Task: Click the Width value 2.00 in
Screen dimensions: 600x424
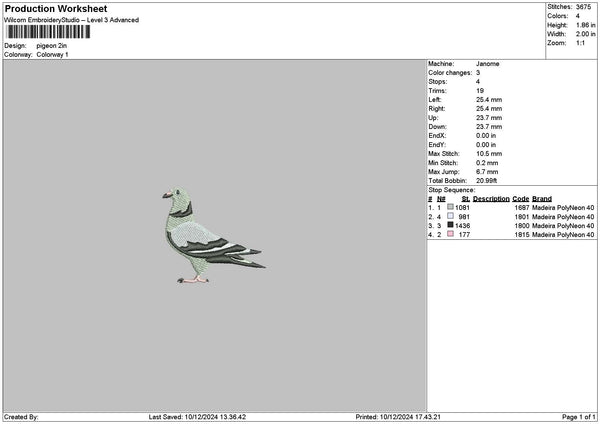Action: tap(586, 34)
